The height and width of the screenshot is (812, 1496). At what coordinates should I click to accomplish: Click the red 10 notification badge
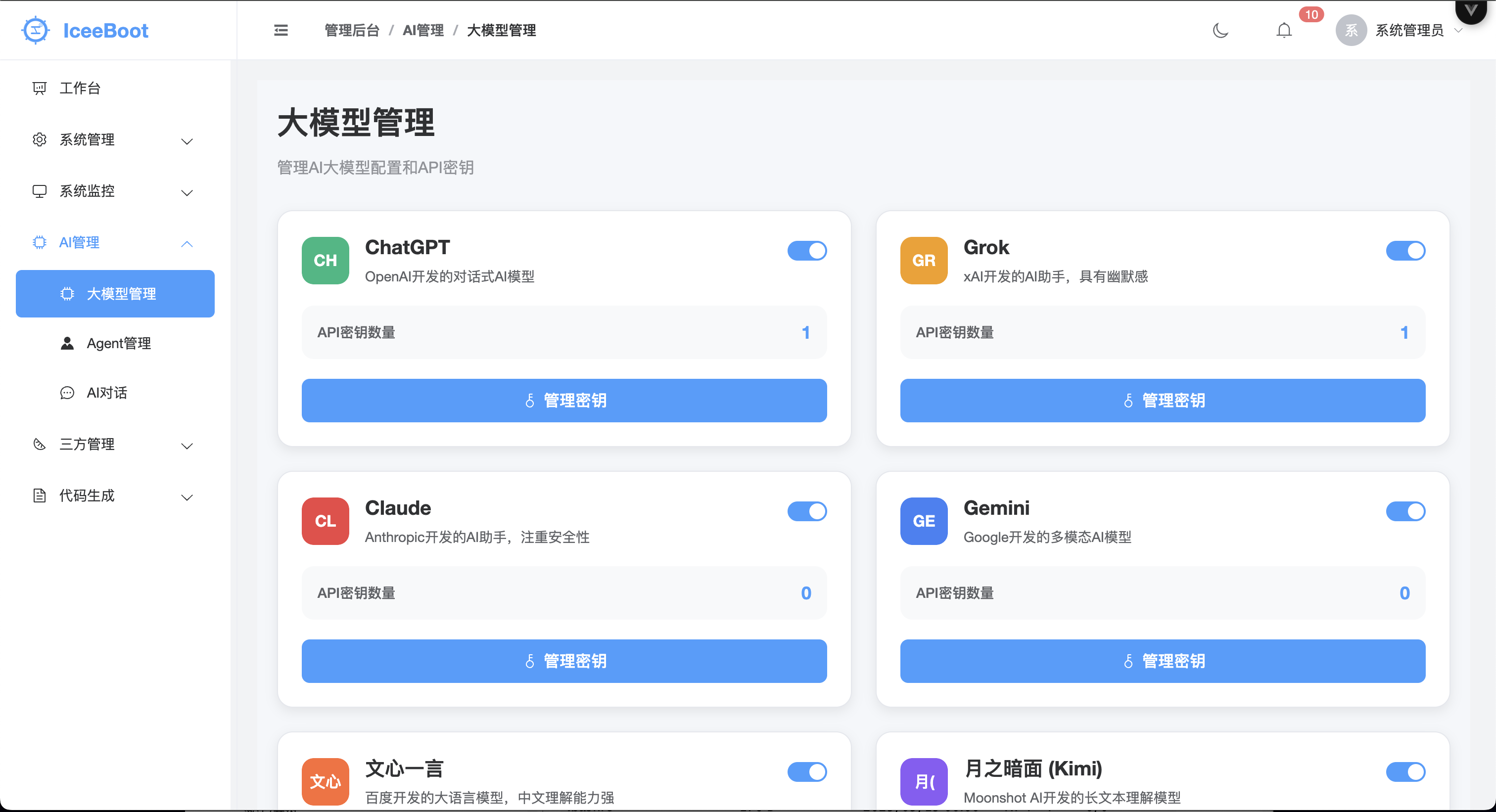point(1311,14)
